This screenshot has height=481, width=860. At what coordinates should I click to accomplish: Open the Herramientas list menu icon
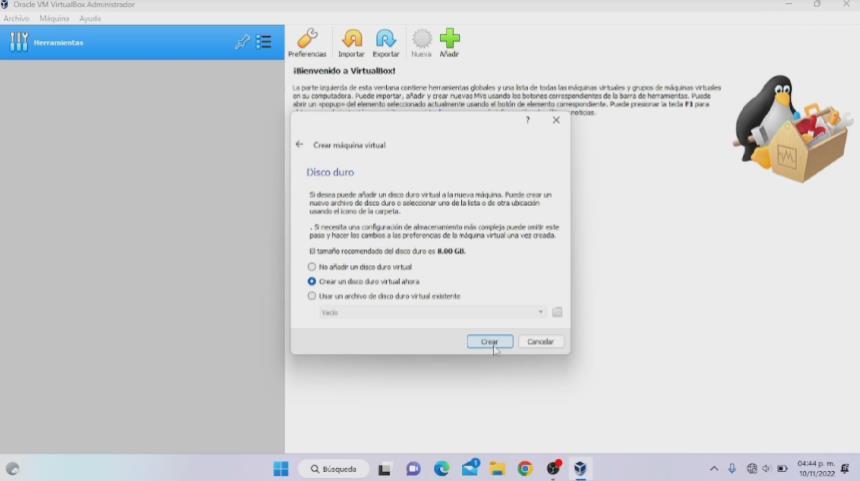point(264,42)
